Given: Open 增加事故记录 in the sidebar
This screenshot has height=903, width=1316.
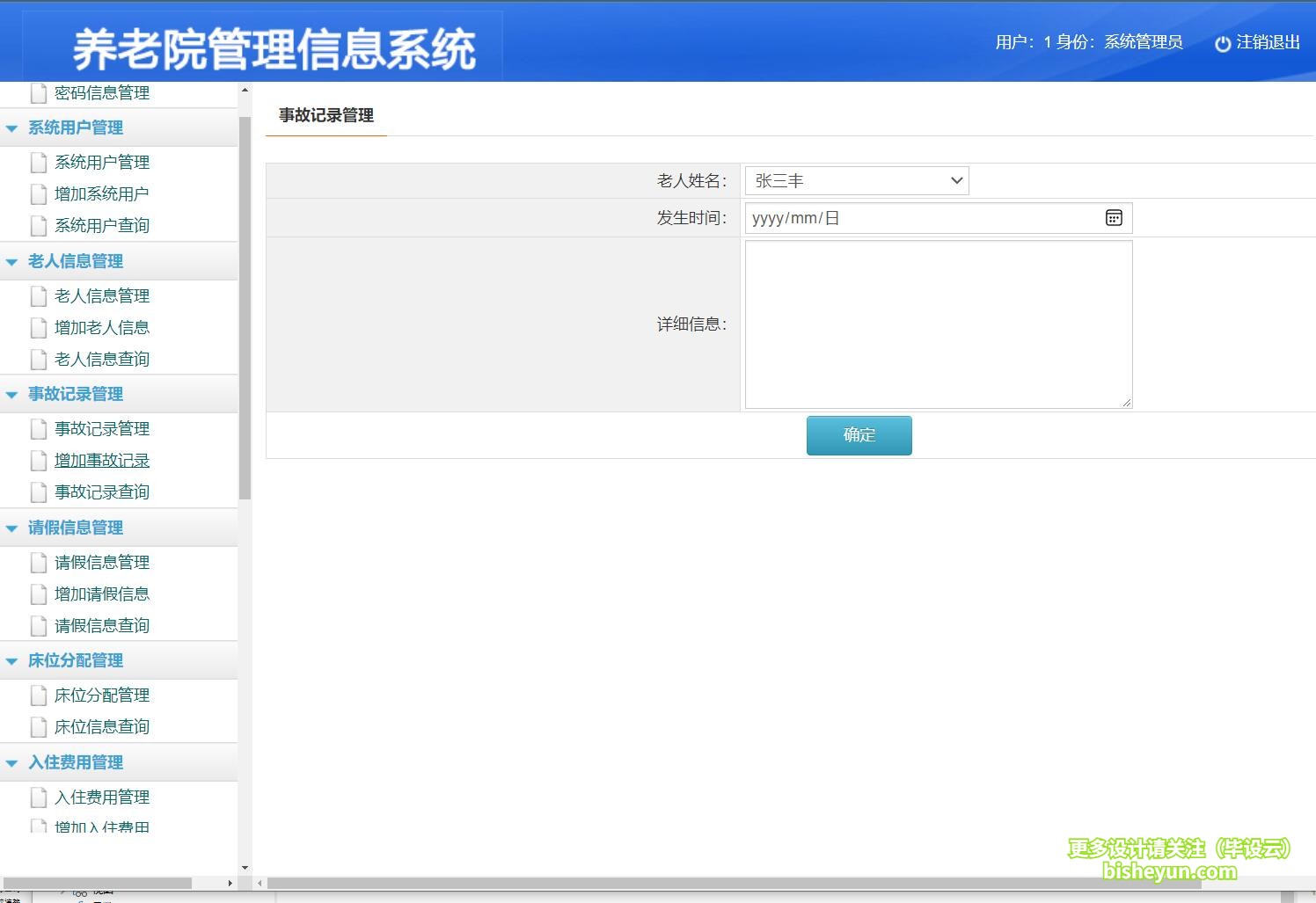Looking at the screenshot, I should [x=102, y=461].
